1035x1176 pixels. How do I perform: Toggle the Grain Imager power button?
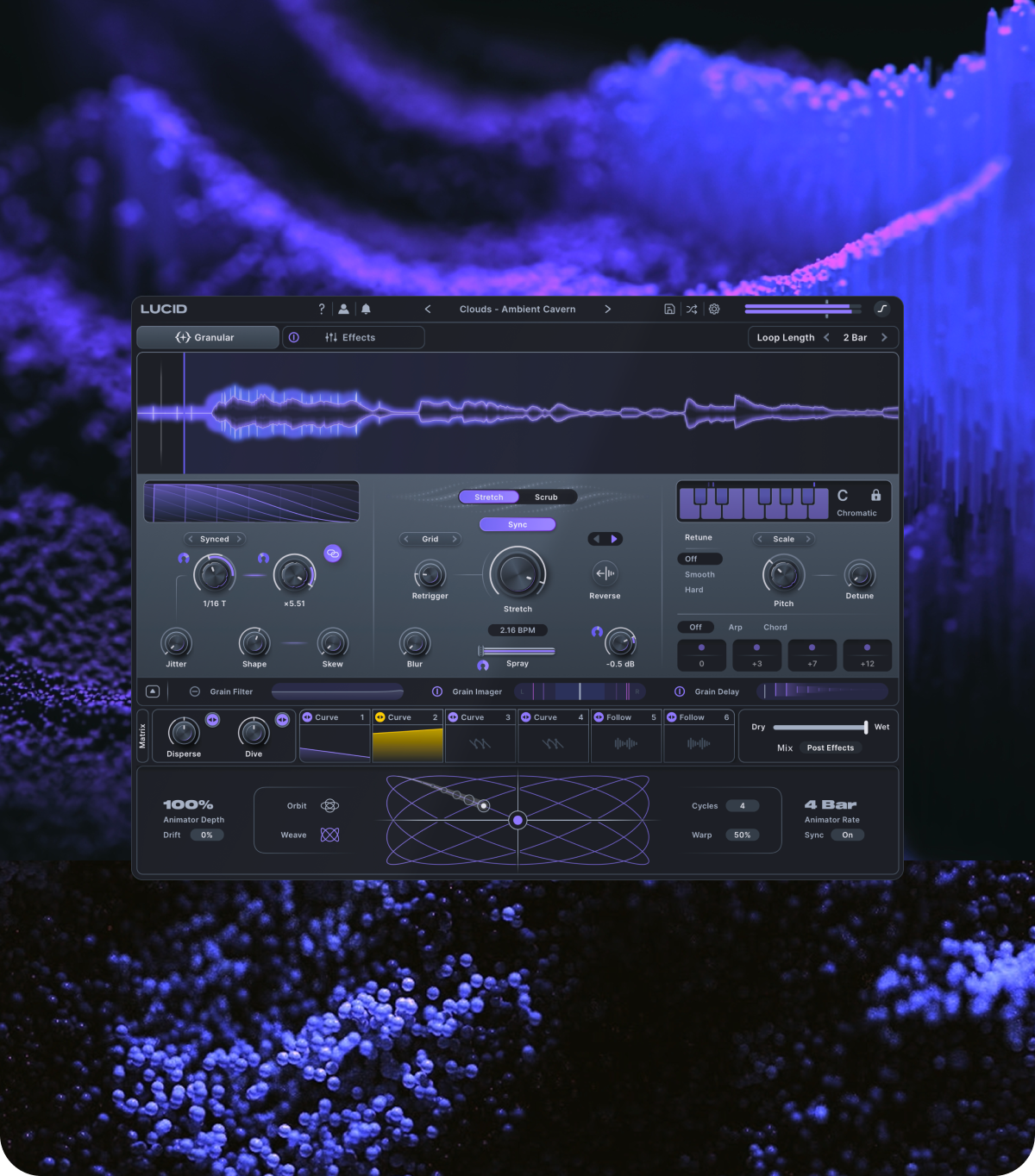pyautogui.click(x=437, y=691)
